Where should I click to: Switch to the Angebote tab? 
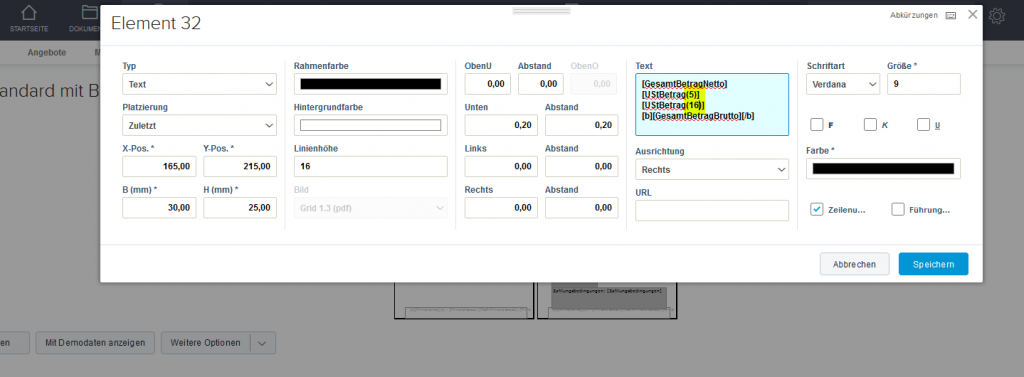pos(46,53)
